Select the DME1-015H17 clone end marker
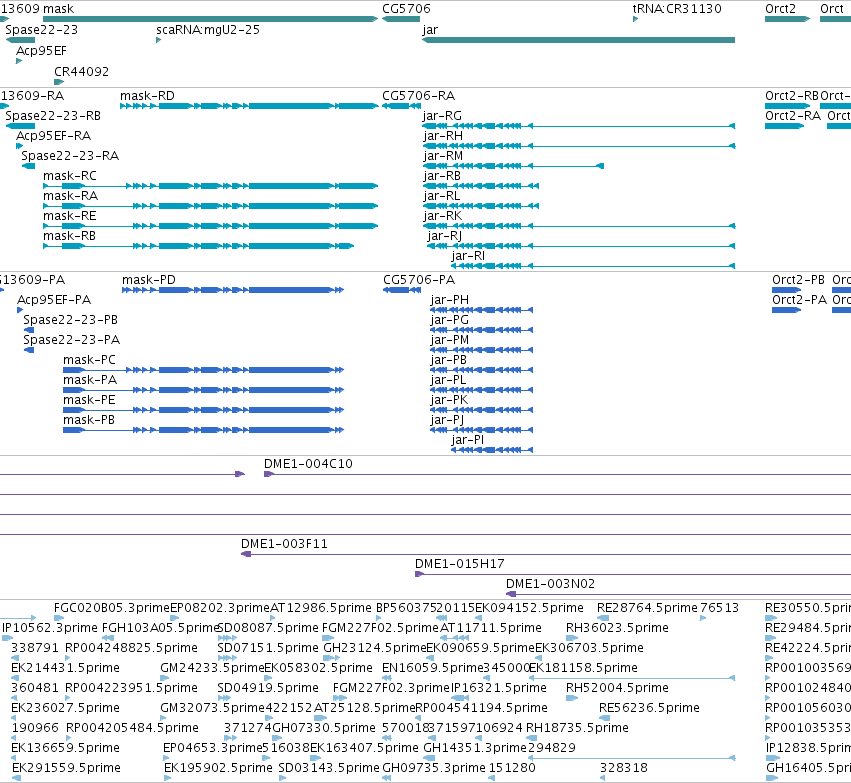Viewport: 851px width, 783px height. click(419, 574)
